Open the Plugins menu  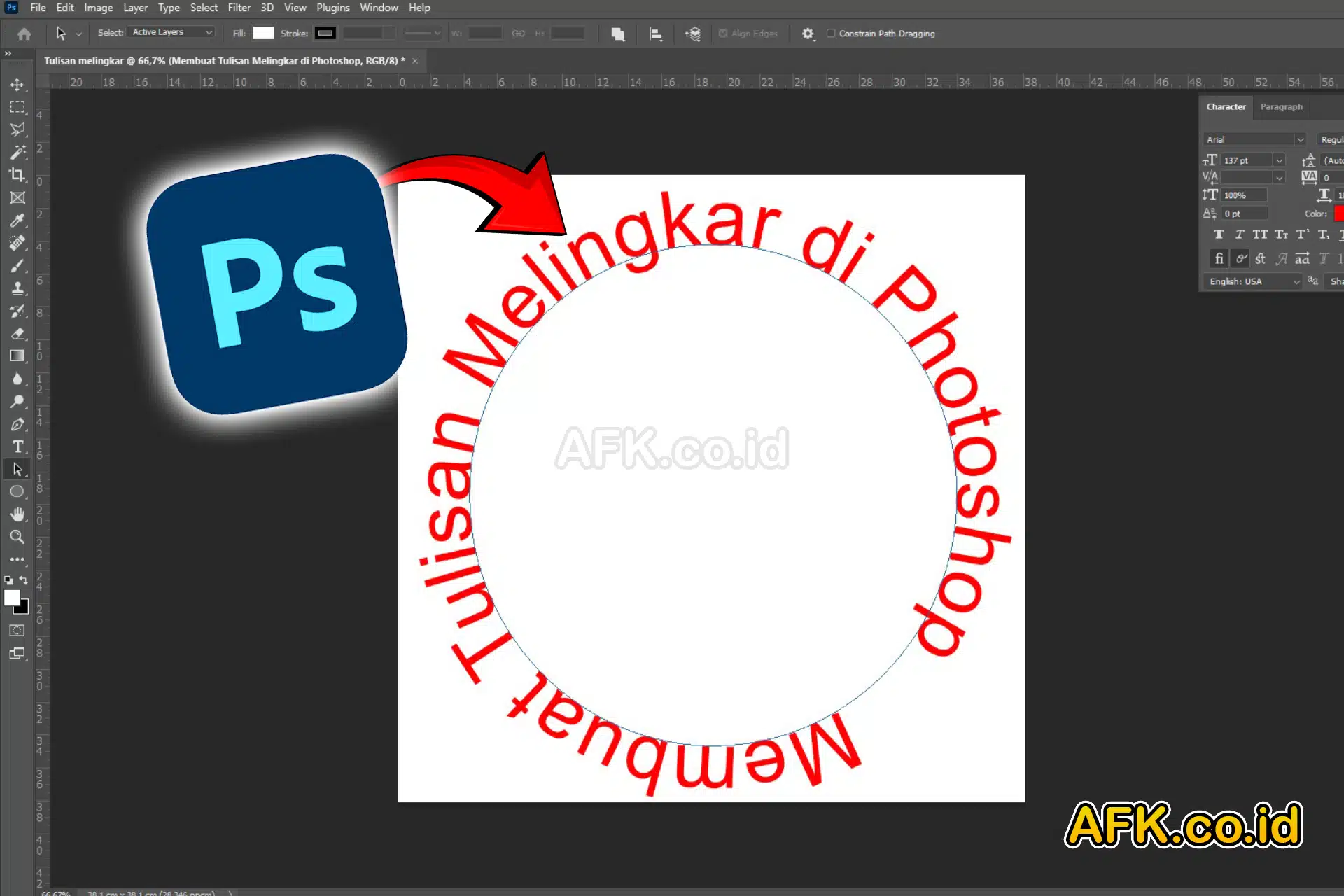click(x=332, y=8)
